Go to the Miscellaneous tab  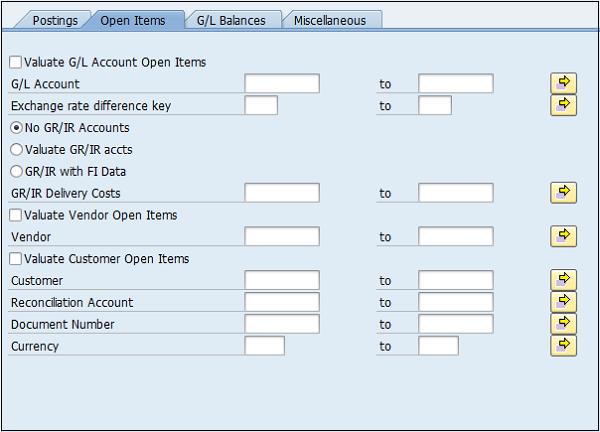point(329,20)
